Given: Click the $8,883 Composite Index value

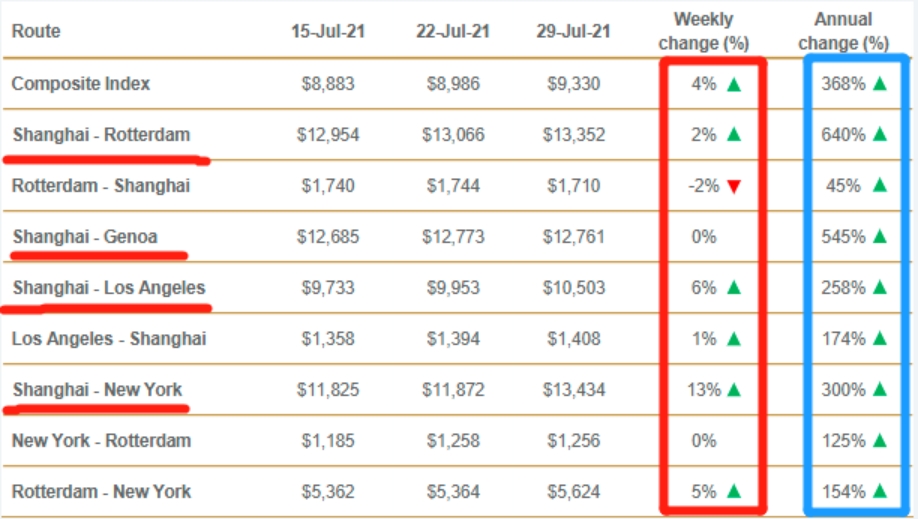Looking at the screenshot, I should click(328, 84).
